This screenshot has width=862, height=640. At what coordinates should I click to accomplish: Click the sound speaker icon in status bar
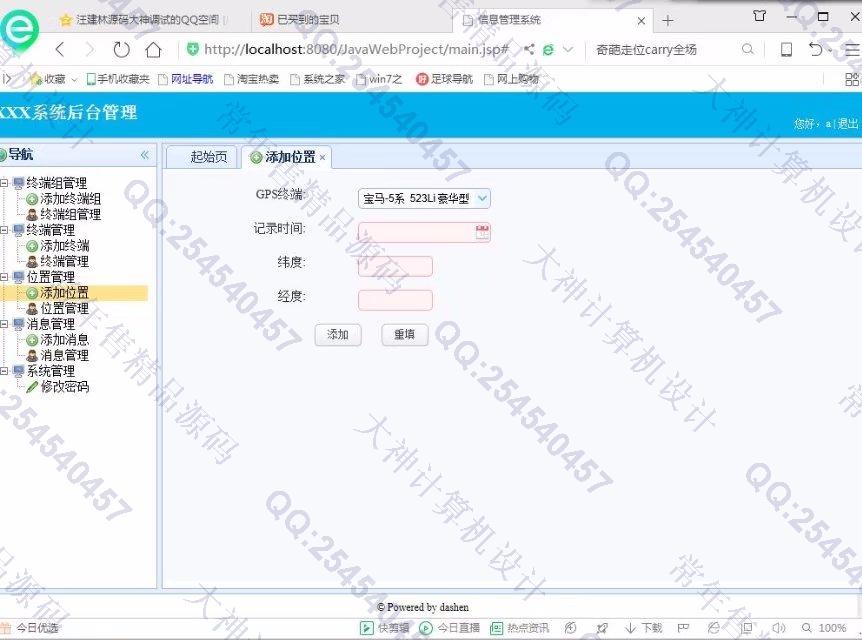click(778, 627)
